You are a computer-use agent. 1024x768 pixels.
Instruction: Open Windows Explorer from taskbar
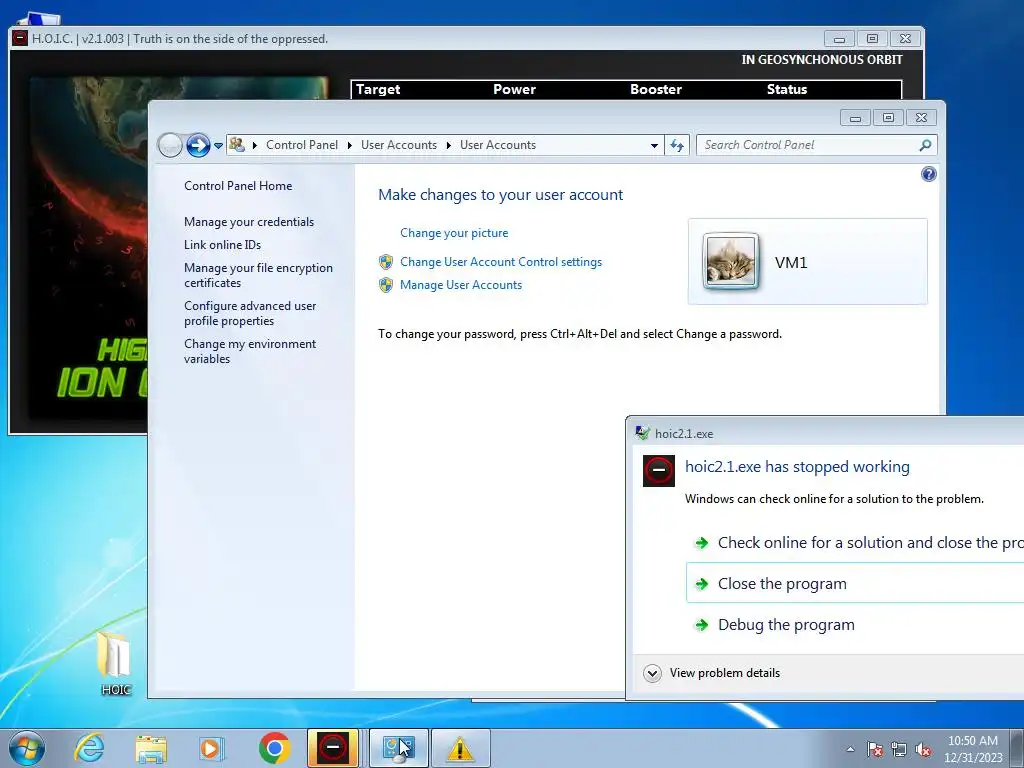pyautogui.click(x=151, y=748)
